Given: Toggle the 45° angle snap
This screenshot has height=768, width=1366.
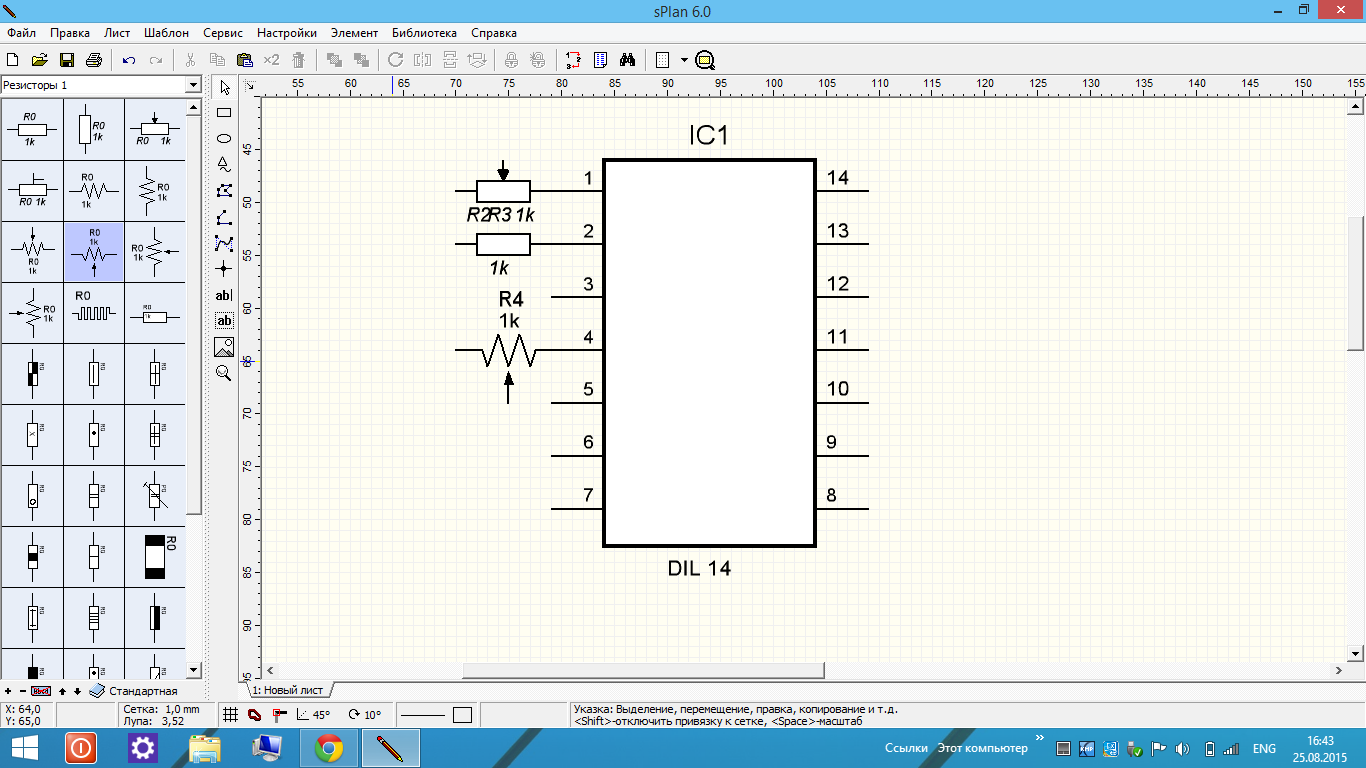Looking at the screenshot, I should pos(314,715).
